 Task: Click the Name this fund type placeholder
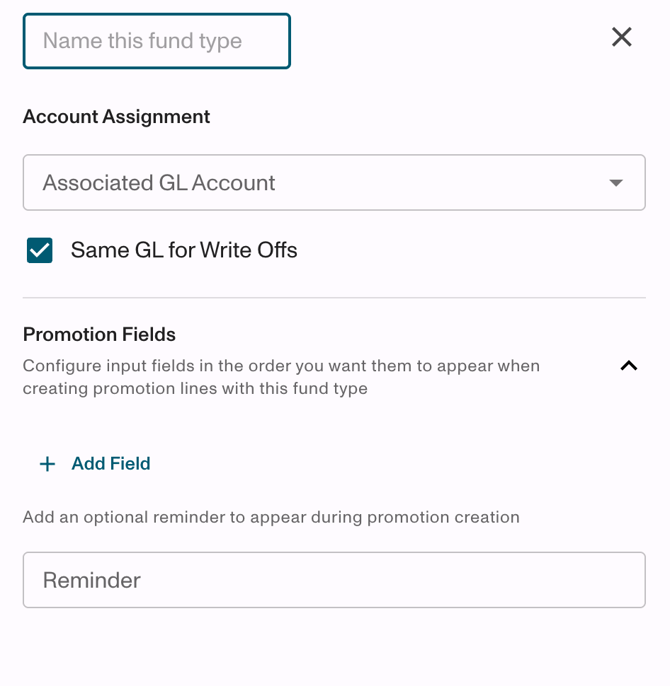142,41
